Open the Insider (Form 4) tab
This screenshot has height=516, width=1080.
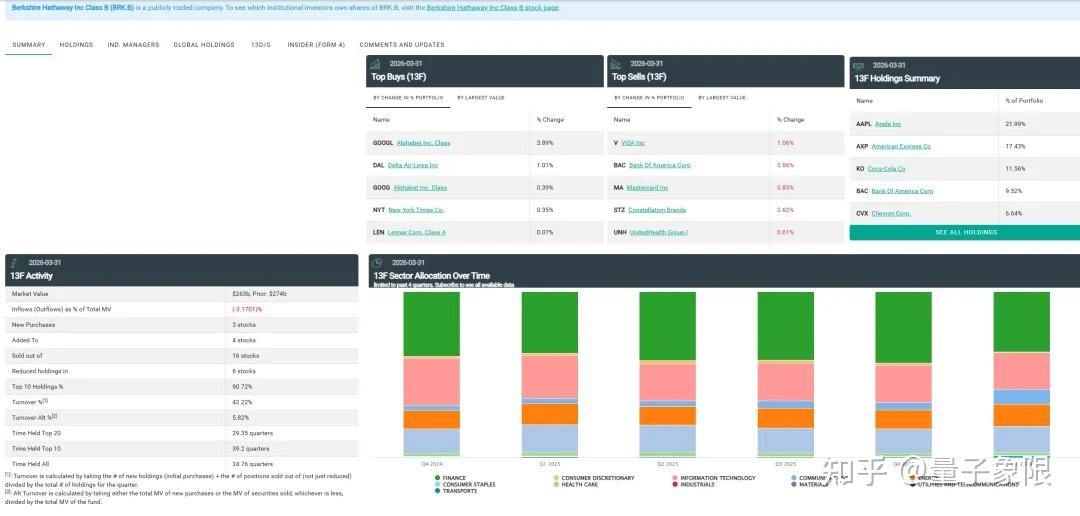point(316,45)
